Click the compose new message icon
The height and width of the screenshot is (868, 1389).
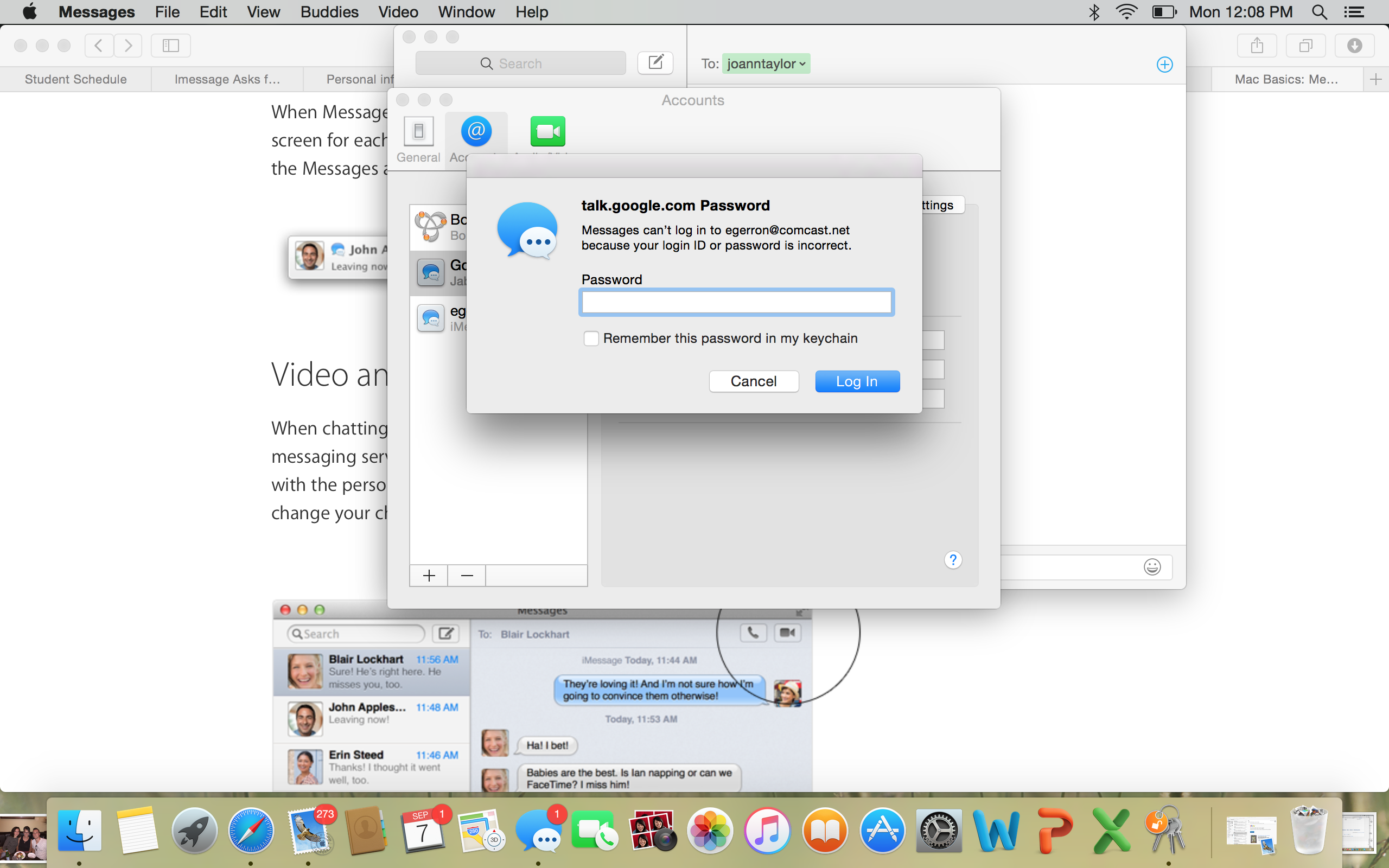[655, 62]
